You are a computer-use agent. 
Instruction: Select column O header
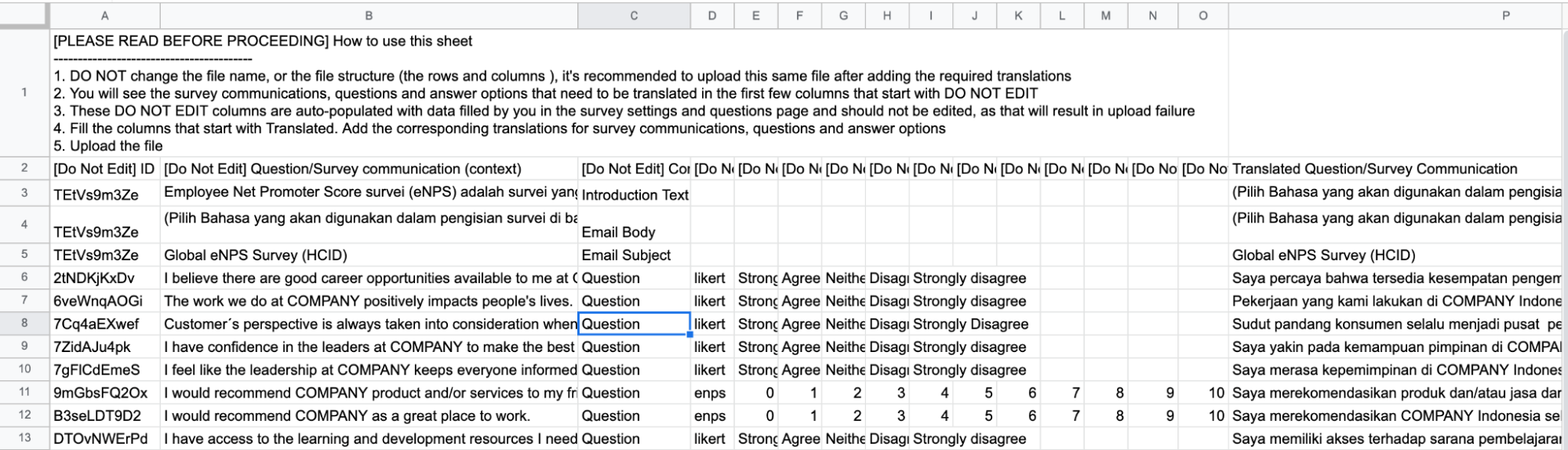(x=1203, y=16)
